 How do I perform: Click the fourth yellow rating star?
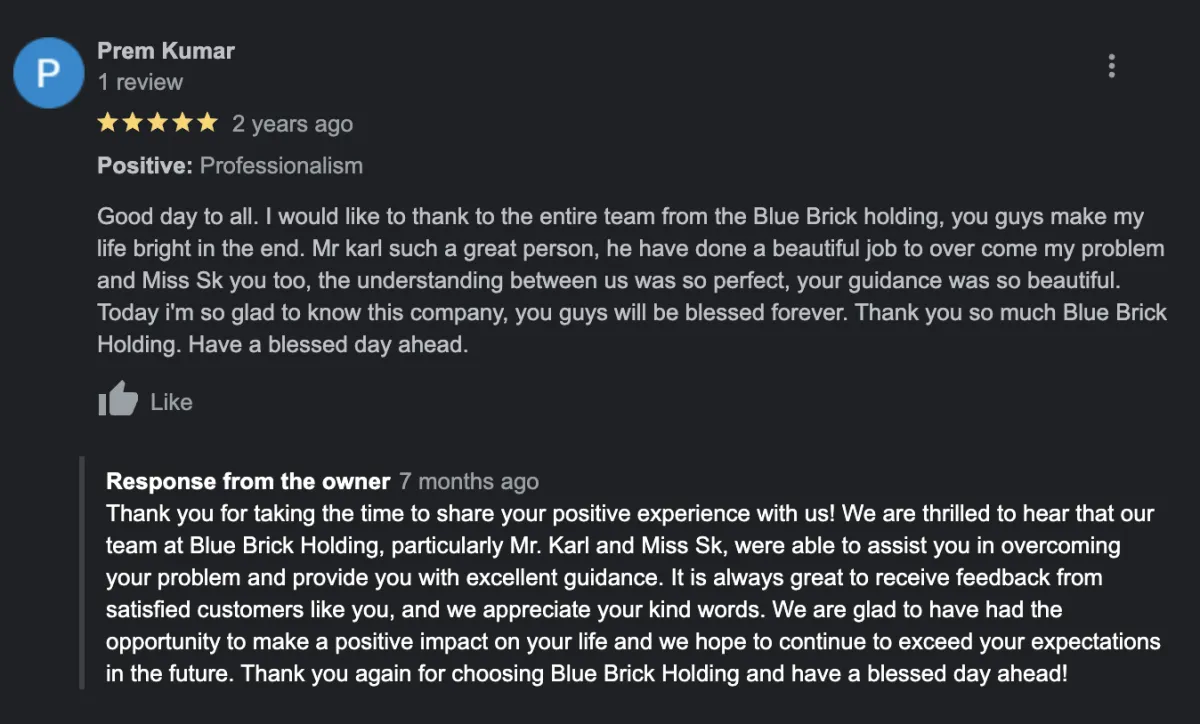tap(182, 123)
